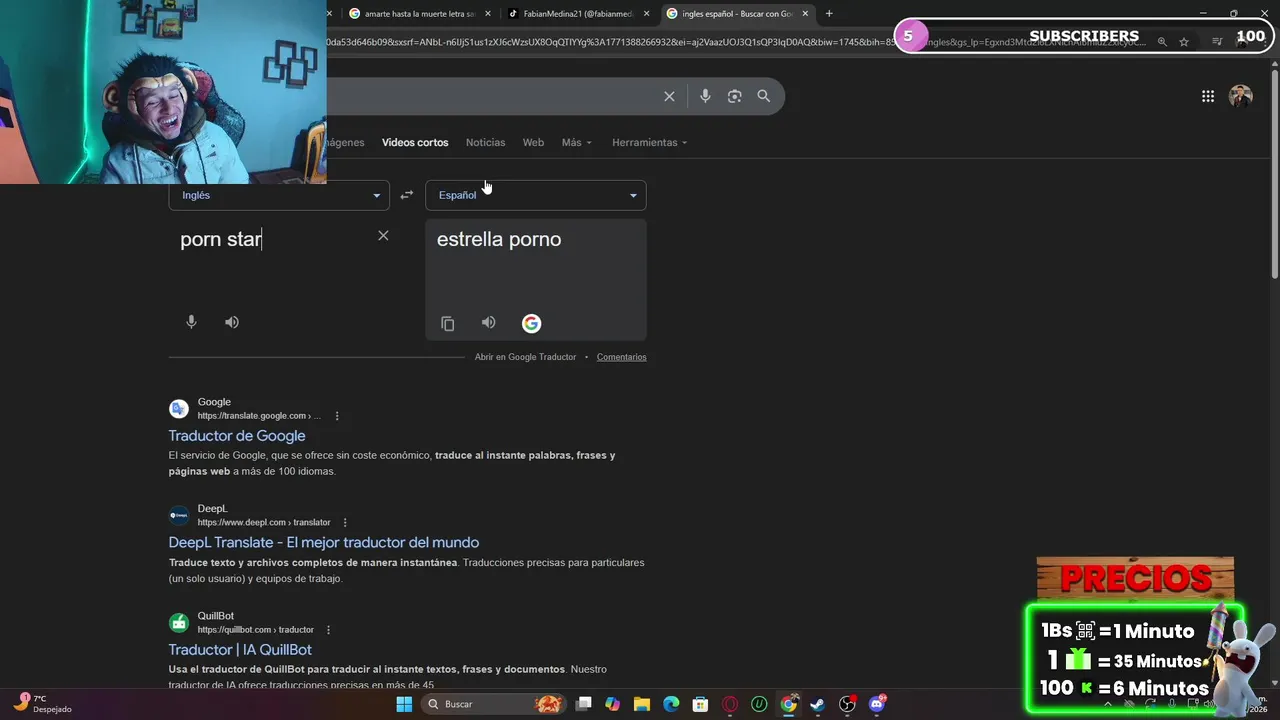The height and width of the screenshot is (720, 1280).
Task: Click the translate.google.com result URL
Action: 259,416
